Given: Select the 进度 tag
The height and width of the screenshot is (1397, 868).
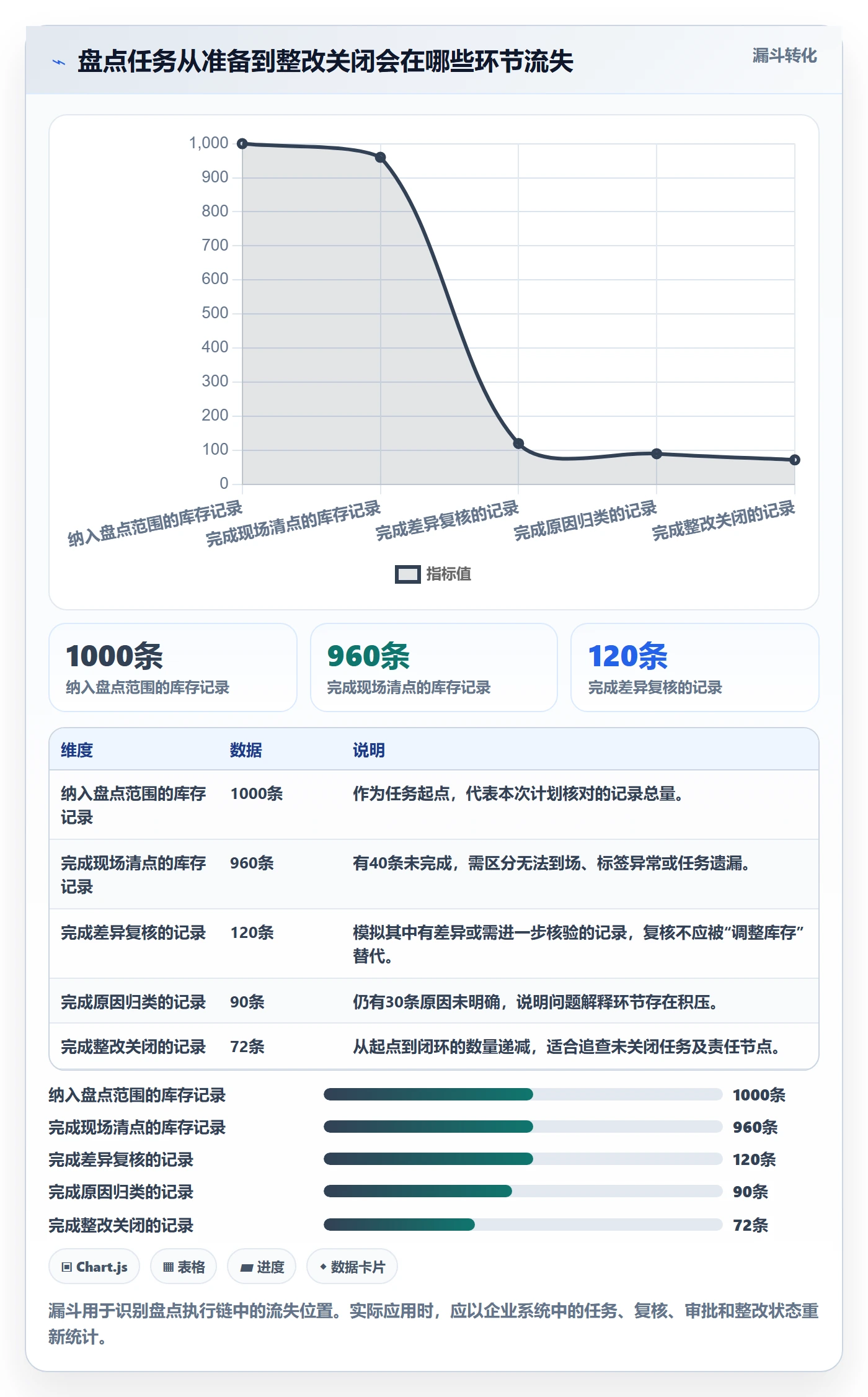Looking at the screenshot, I should pyautogui.click(x=262, y=1267).
